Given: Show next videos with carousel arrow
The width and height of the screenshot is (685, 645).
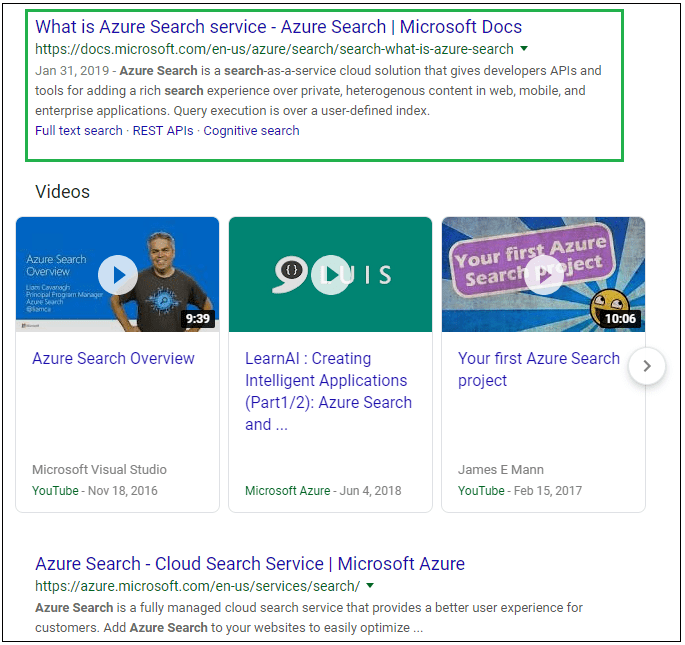Looking at the screenshot, I should pos(647,366).
